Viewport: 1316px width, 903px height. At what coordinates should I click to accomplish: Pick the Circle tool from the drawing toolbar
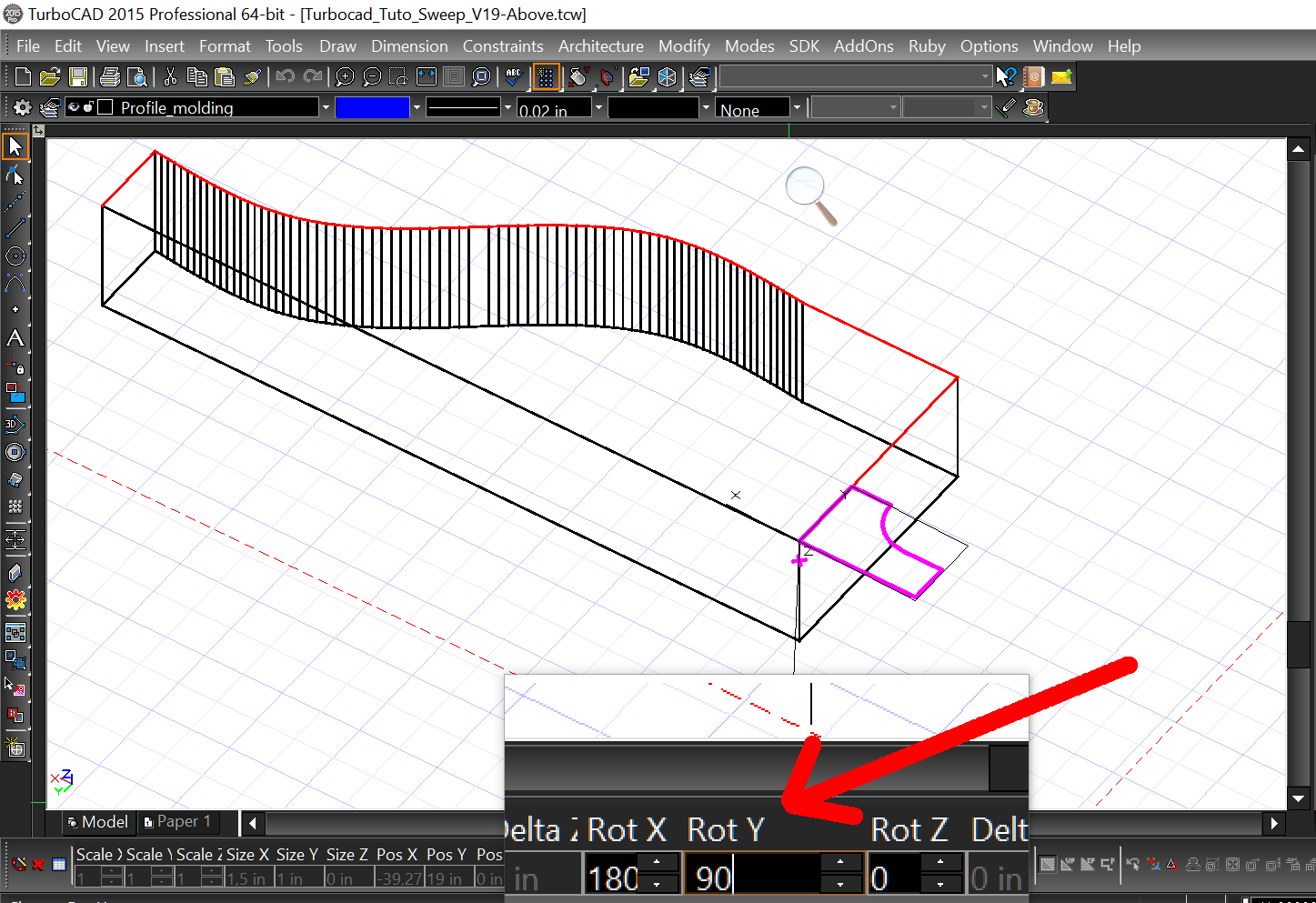point(15,256)
